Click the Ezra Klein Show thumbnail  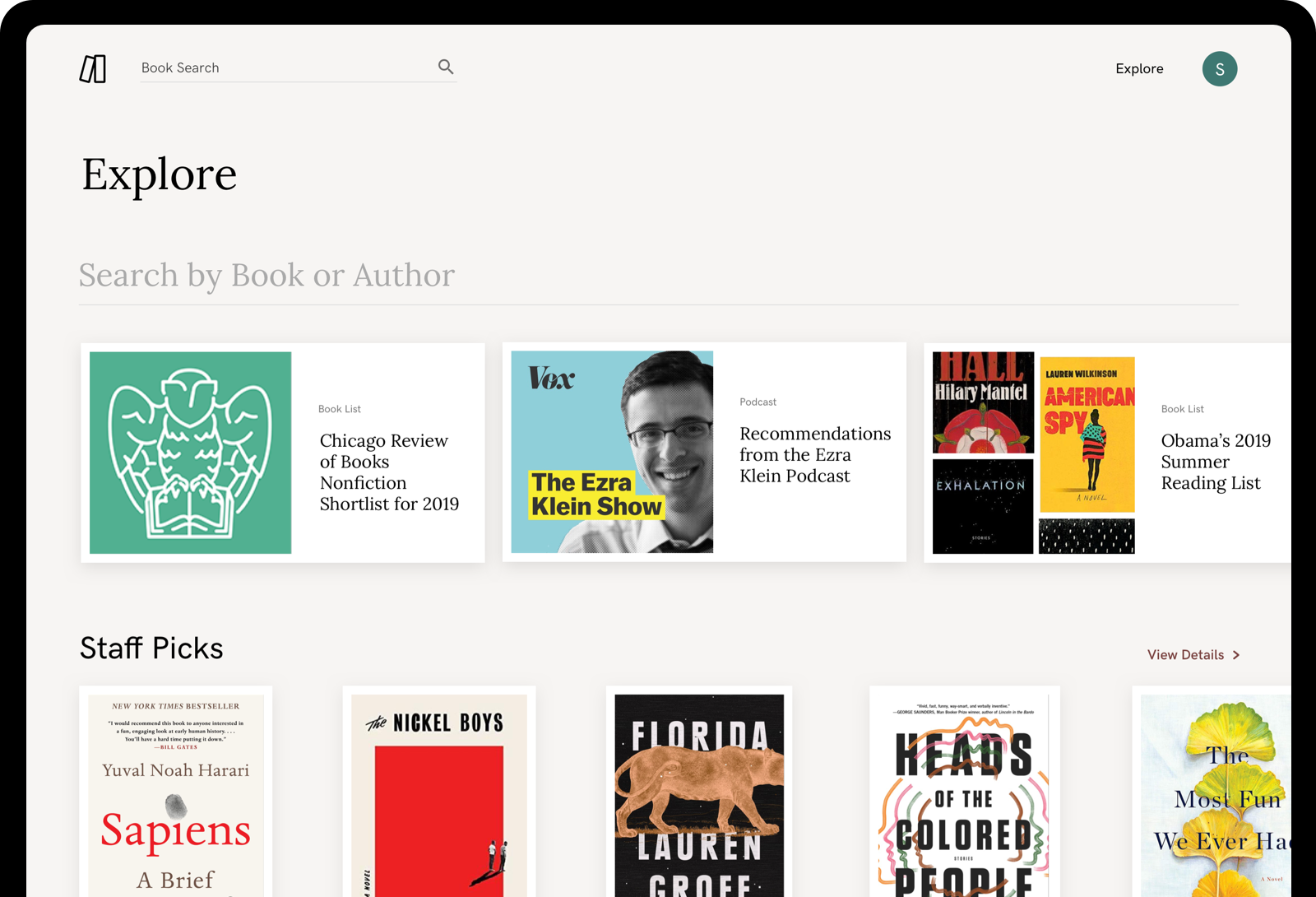[612, 452]
